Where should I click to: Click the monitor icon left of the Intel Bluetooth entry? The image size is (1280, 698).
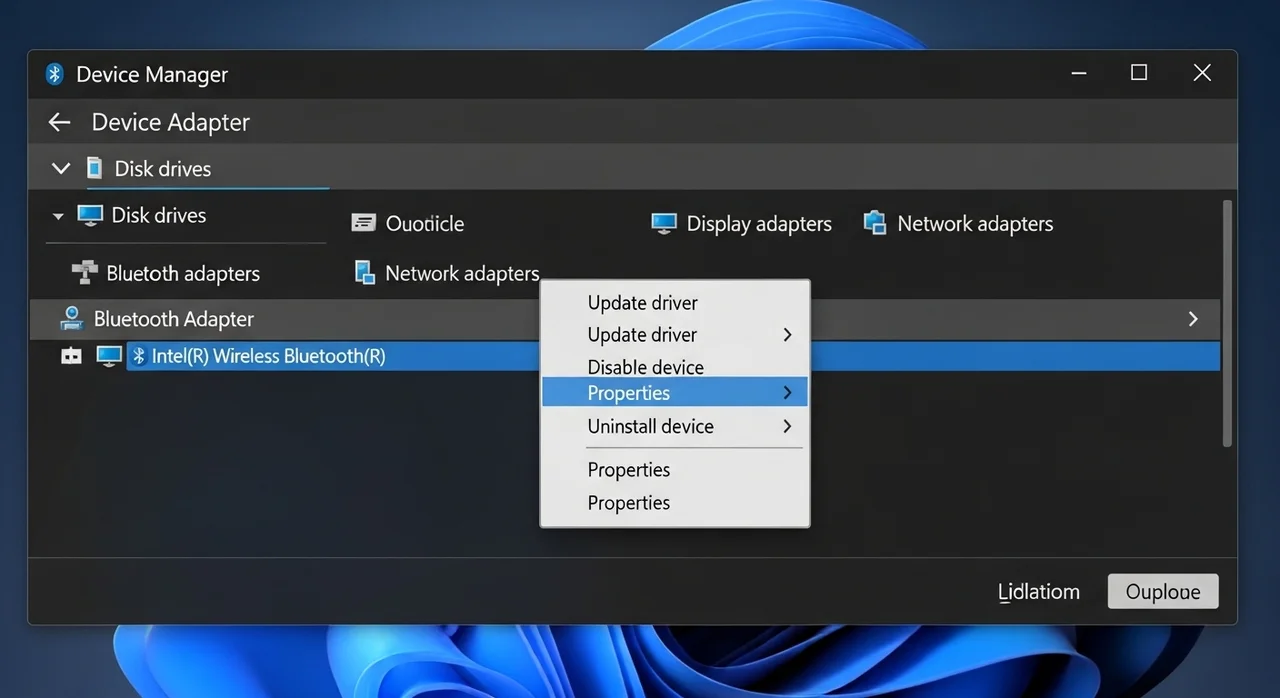pos(108,356)
